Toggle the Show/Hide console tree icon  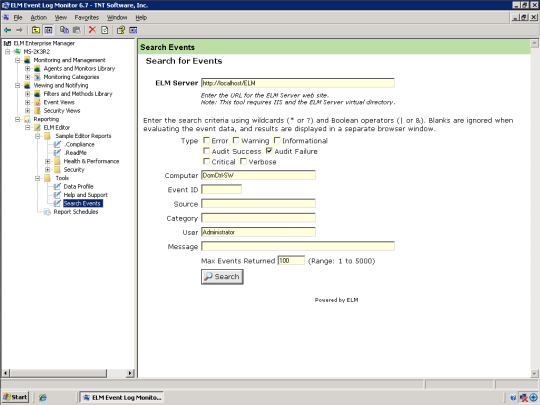[48, 30]
